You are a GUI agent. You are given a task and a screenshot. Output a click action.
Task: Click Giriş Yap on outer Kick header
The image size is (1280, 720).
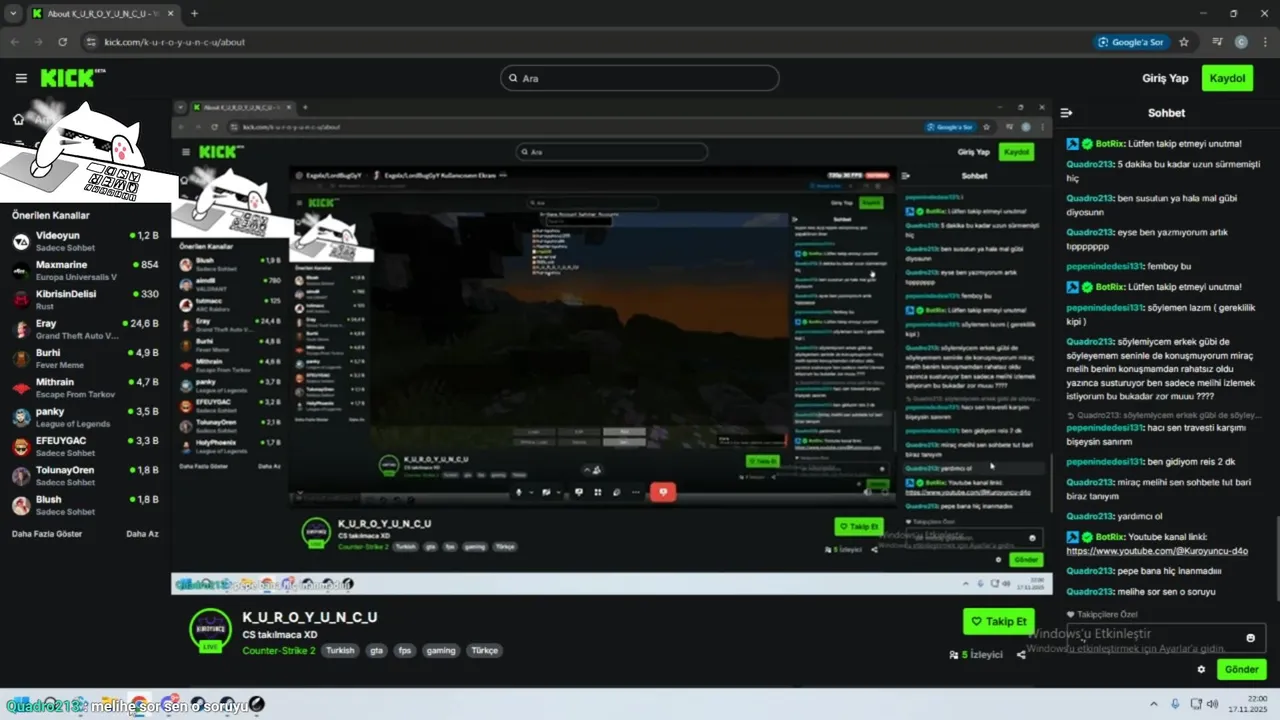[x=1165, y=78]
